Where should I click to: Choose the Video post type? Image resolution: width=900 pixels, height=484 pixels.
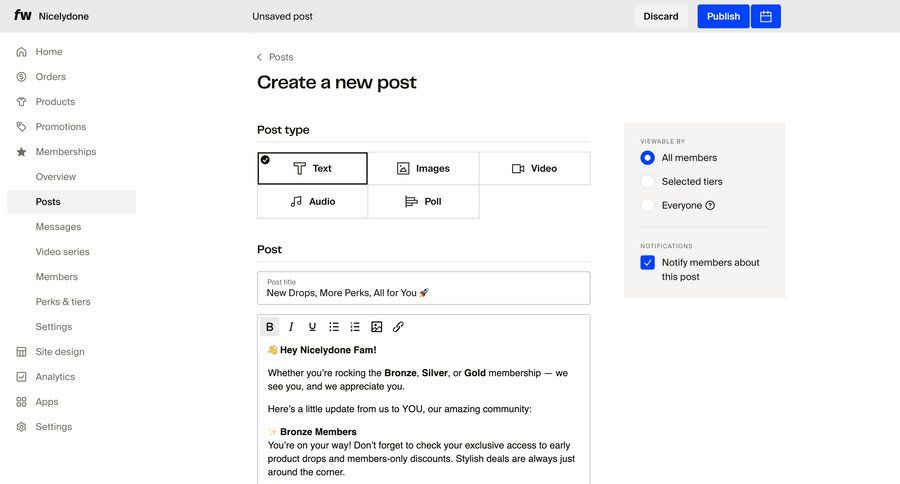534,168
